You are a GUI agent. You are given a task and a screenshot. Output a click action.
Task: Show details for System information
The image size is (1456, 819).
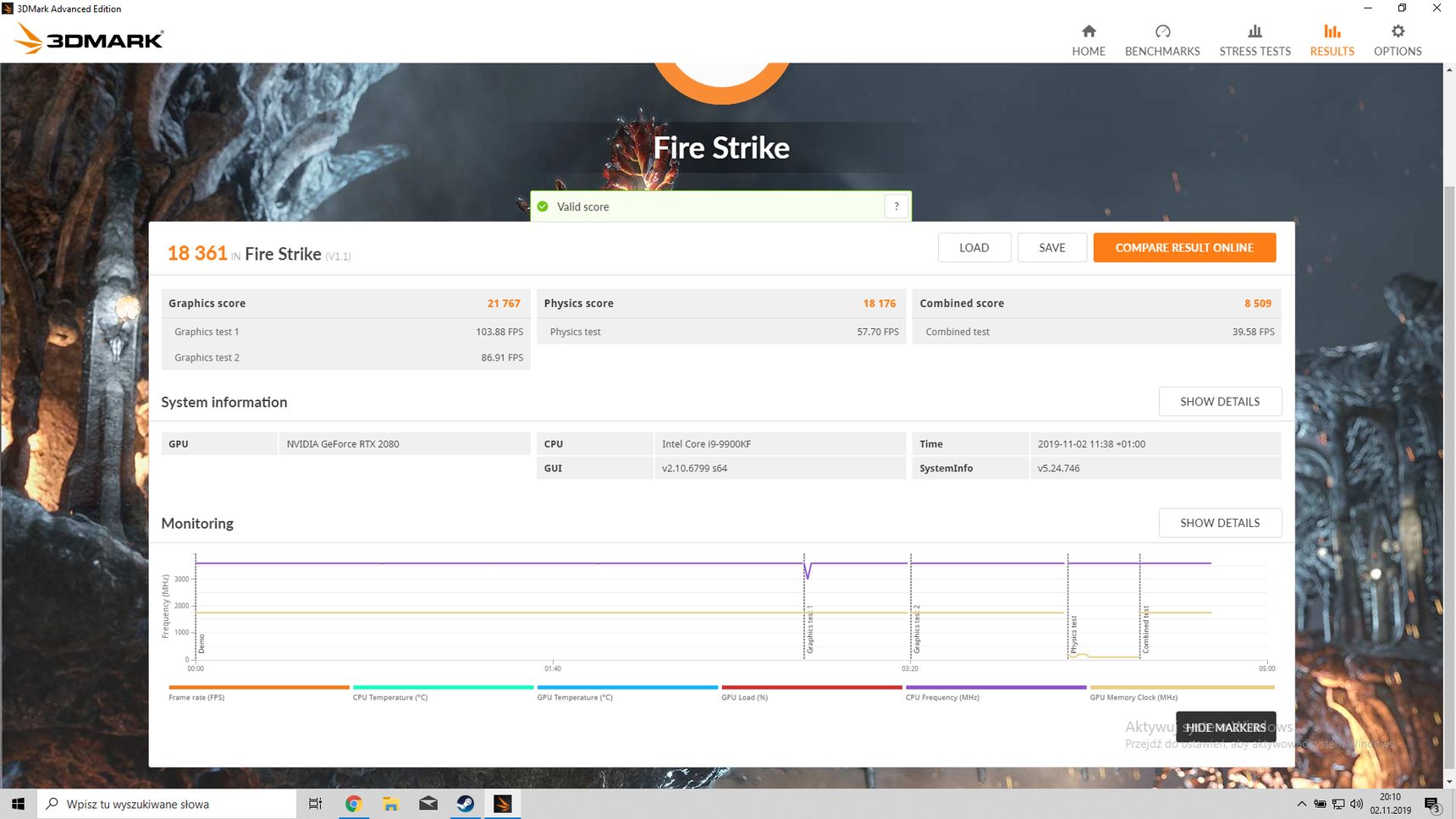point(1220,402)
